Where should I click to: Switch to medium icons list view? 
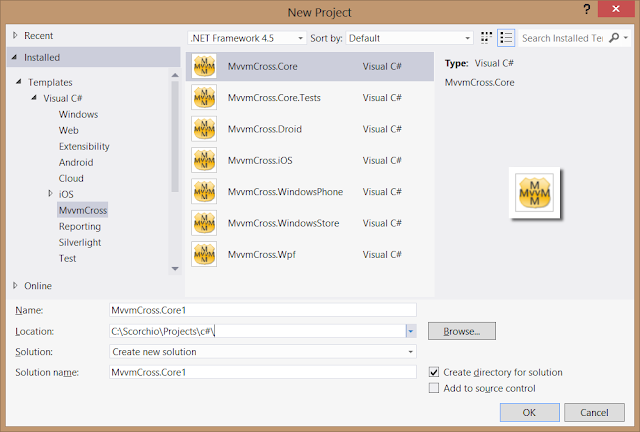[x=506, y=38]
